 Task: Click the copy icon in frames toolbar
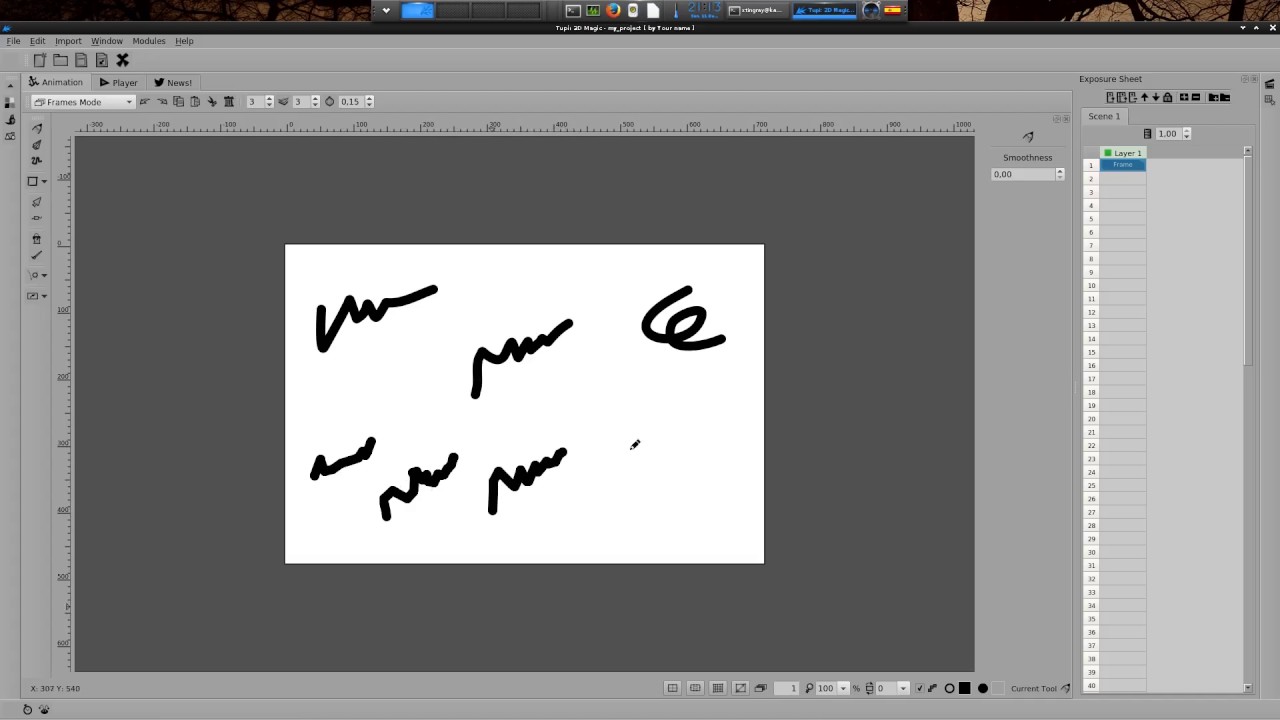pyautogui.click(x=178, y=101)
